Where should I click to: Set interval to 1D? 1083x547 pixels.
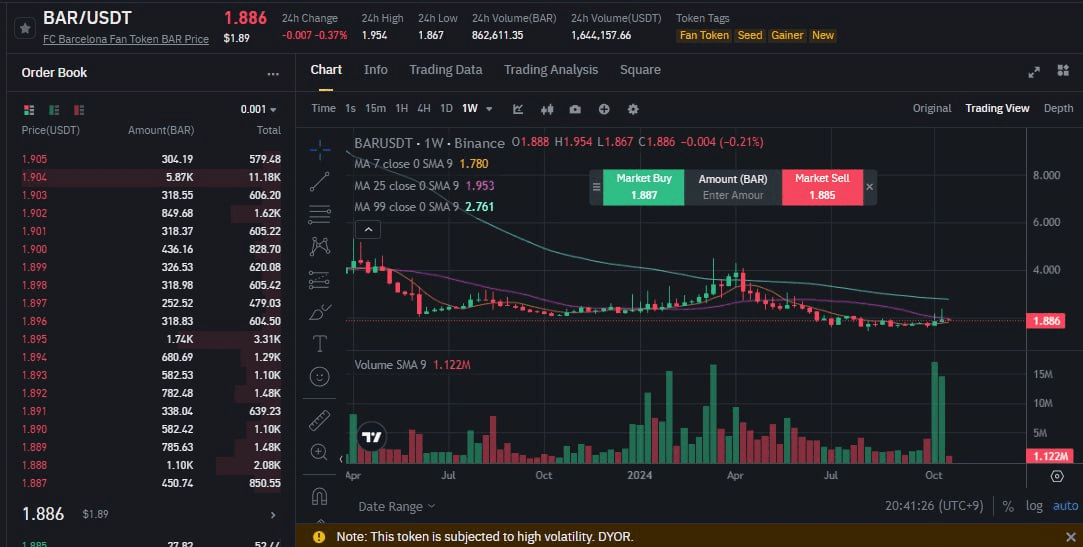[446, 108]
